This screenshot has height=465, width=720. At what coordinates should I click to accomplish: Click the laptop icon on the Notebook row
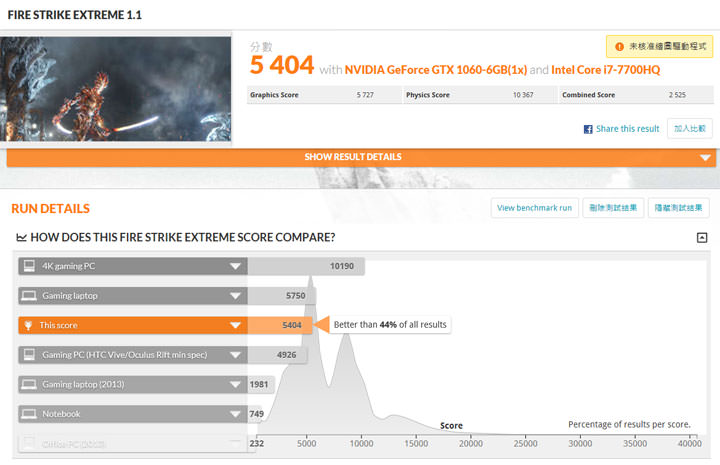click(x=29, y=414)
